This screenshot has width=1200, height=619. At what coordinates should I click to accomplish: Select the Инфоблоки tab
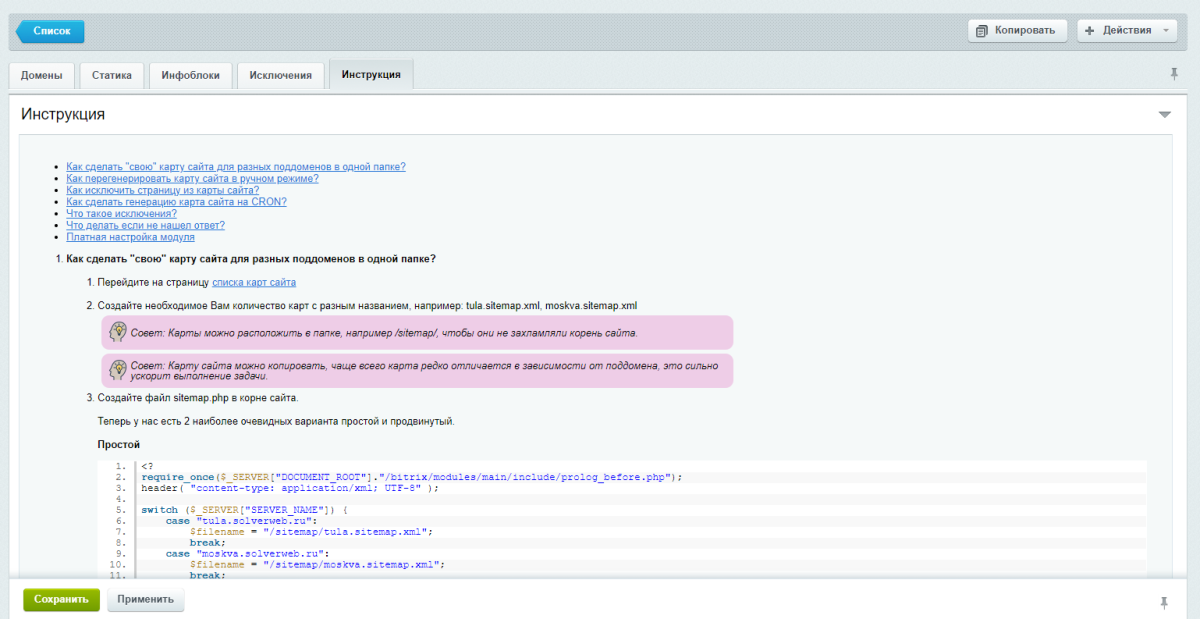pos(190,75)
